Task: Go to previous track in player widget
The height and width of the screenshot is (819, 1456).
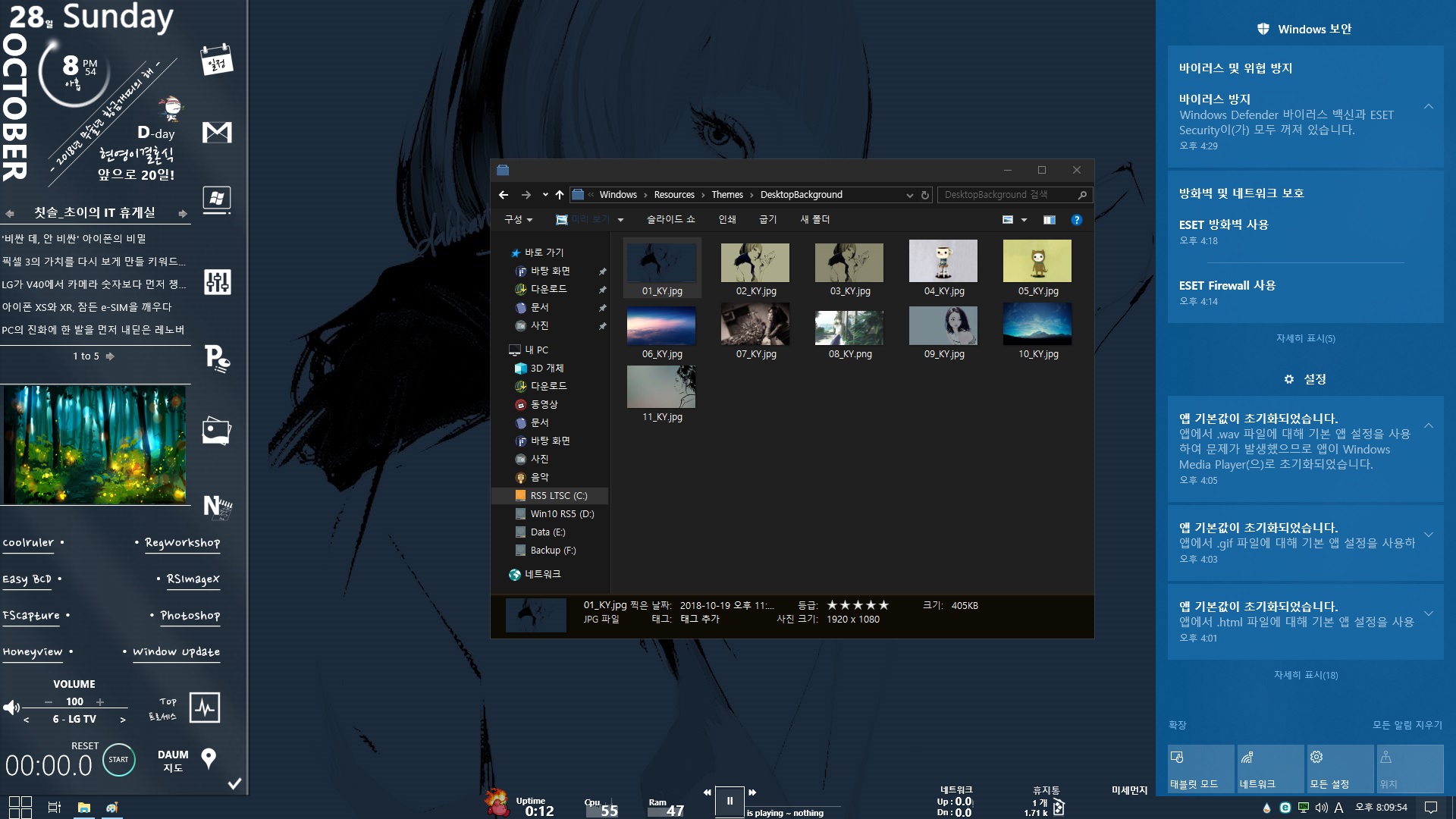Action: pyautogui.click(x=708, y=792)
